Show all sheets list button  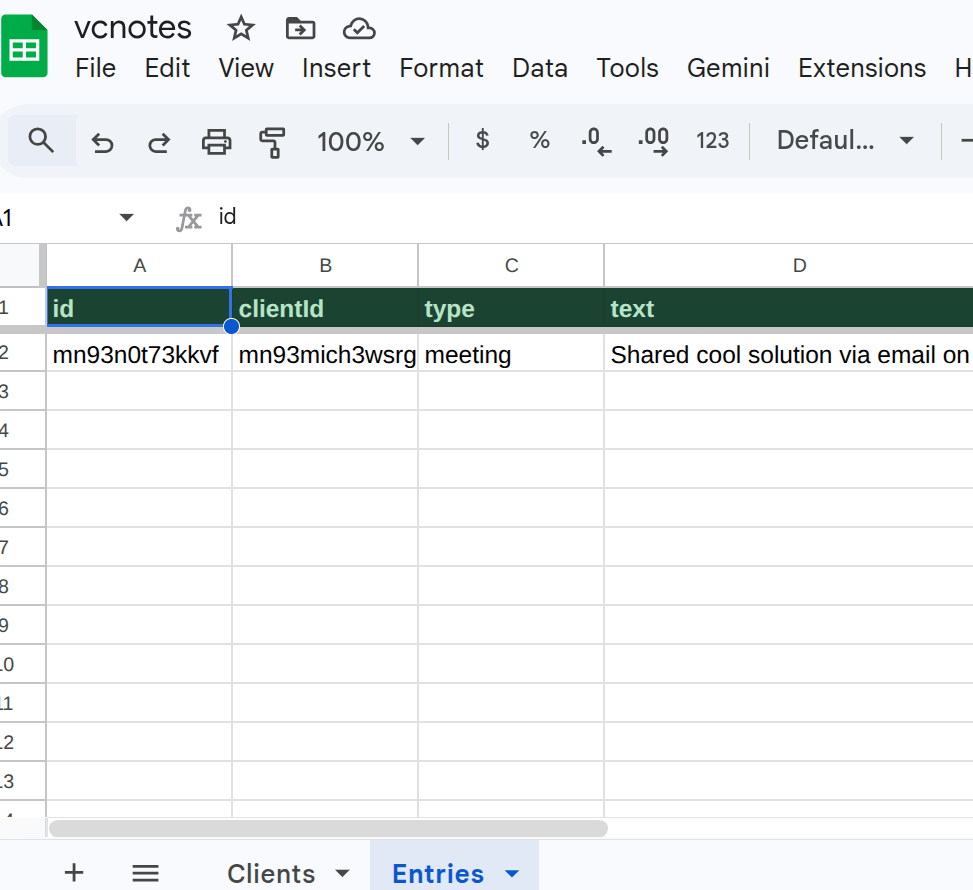point(146,873)
